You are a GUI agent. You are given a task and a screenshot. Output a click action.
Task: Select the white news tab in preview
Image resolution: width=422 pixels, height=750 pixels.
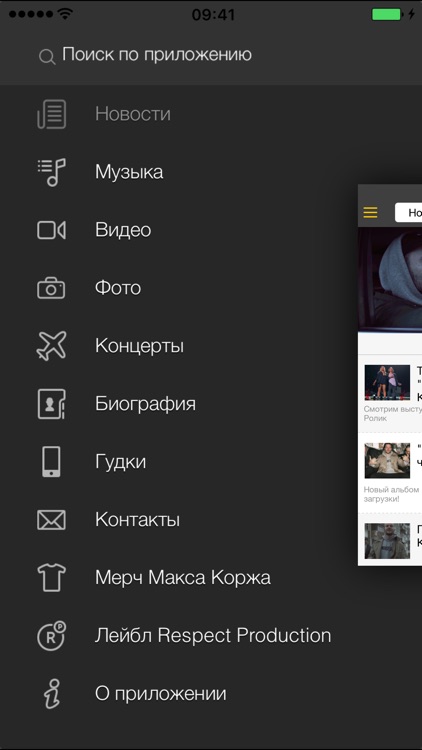pyautogui.click(x=408, y=212)
